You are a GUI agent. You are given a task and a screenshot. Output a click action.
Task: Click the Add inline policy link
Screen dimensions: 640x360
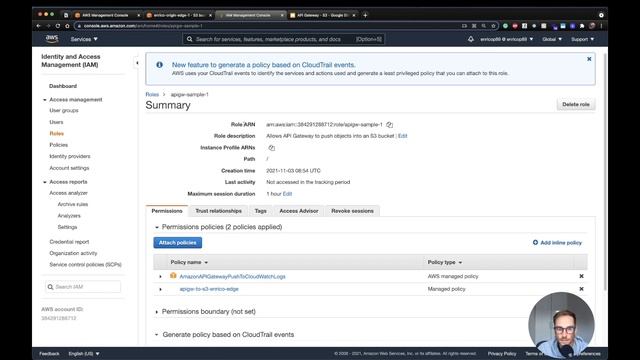click(561, 242)
